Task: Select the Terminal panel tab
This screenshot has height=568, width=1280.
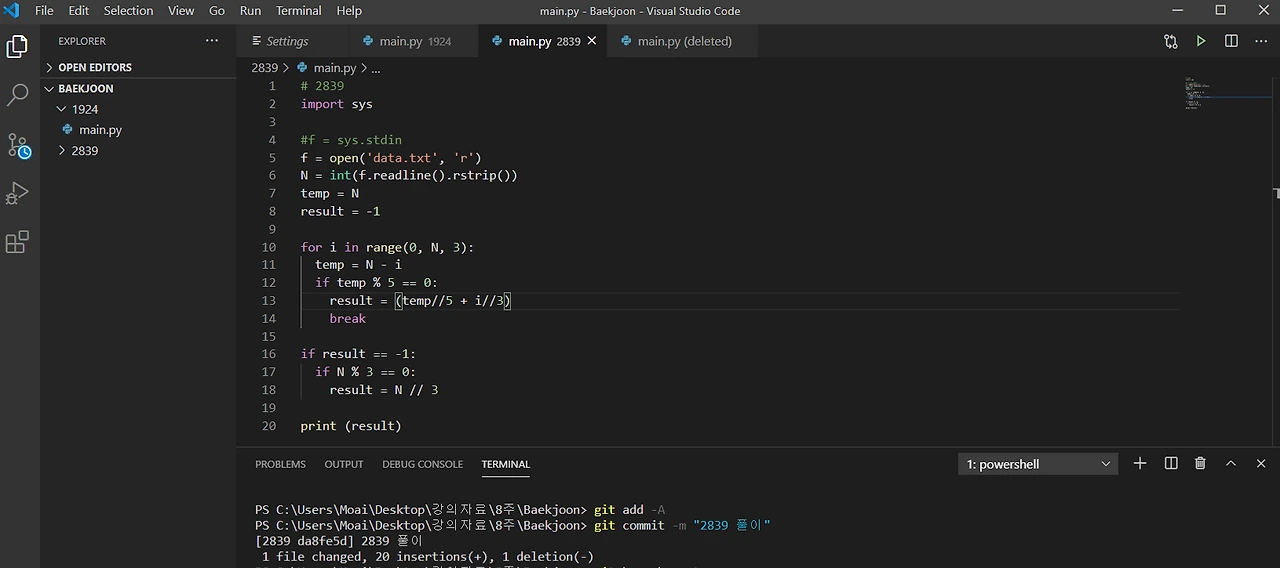Action: pyautogui.click(x=506, y=464)
